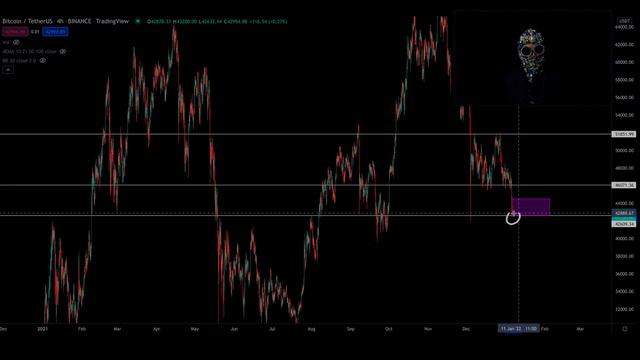This screenshot has width=640, height=360.
Task: Click the 40000.00 price scale label
Action: click(624, 239)
